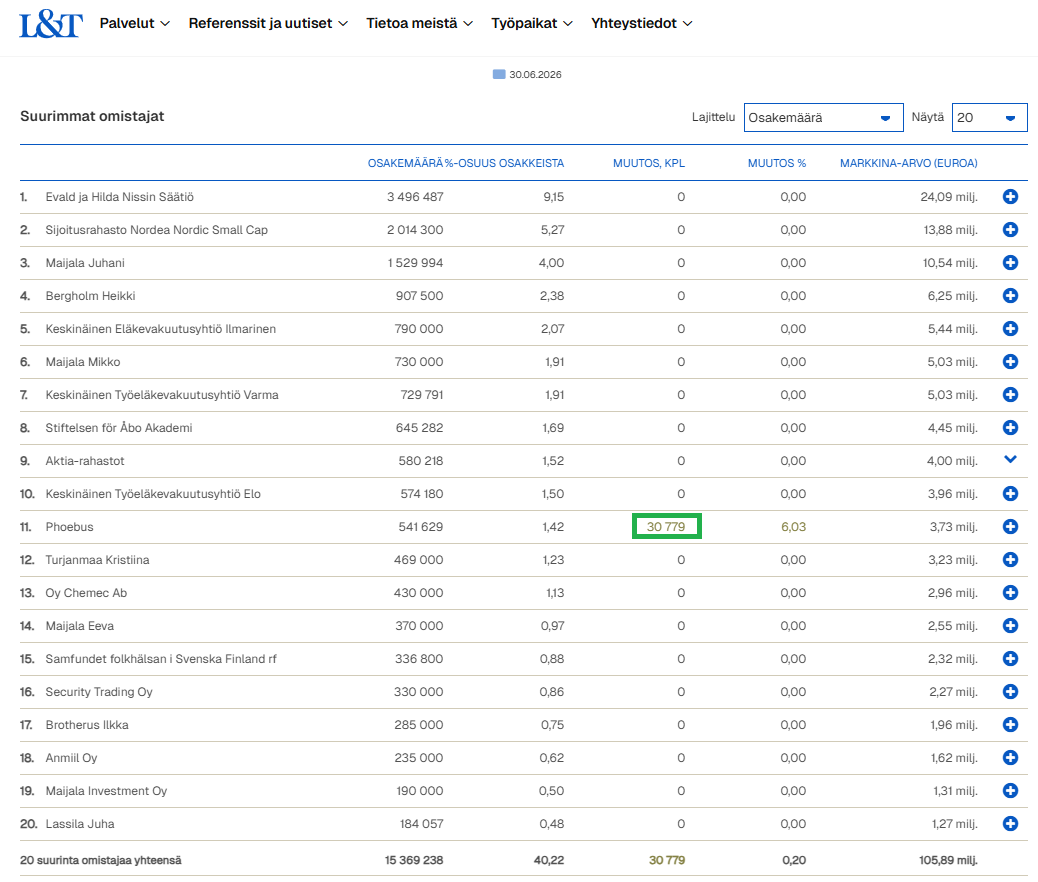Viewport: 1038px width, 882px height.
Task: Open the Näytä 20 dropdown
Action: coord(990,118)
